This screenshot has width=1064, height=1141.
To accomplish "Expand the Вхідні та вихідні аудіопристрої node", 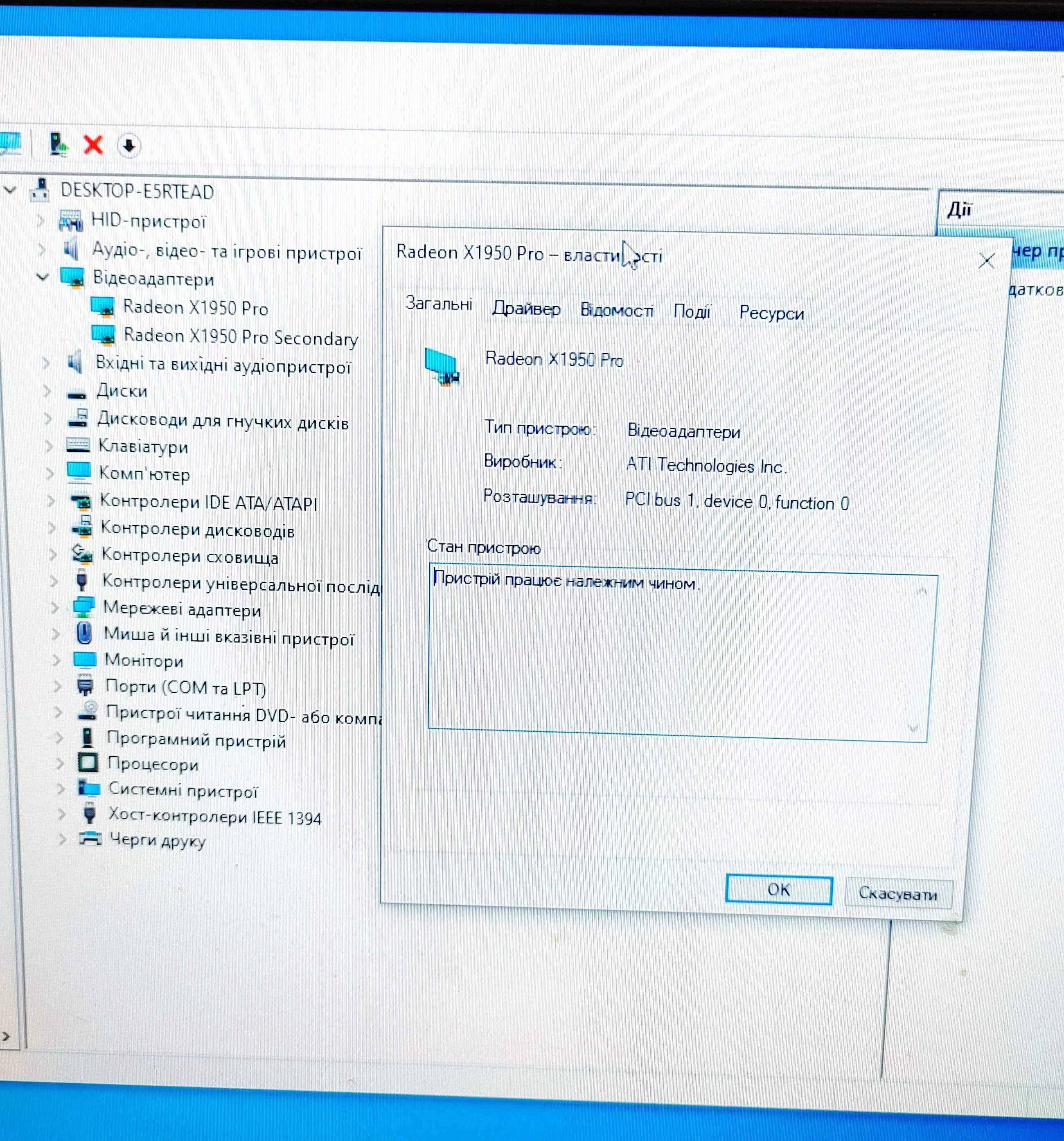I will point(46,363).
